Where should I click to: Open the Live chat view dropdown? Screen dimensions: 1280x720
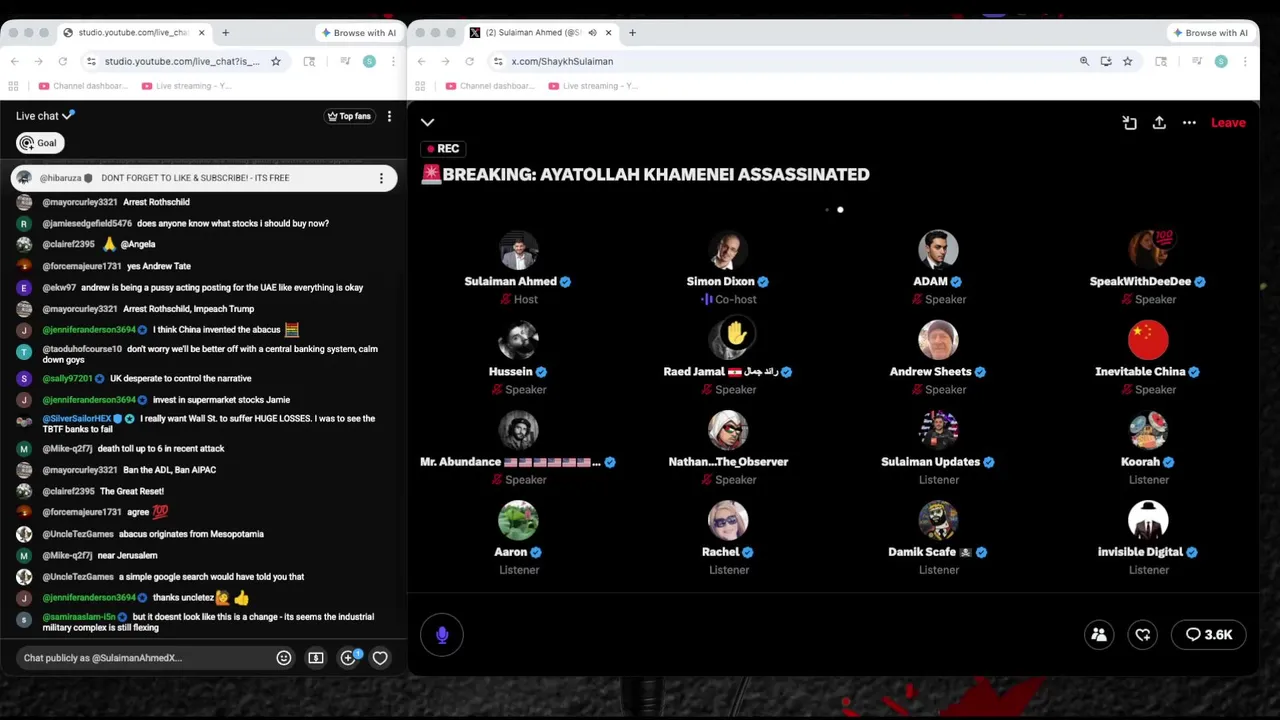pyautogui.click(x=44, y=116)
